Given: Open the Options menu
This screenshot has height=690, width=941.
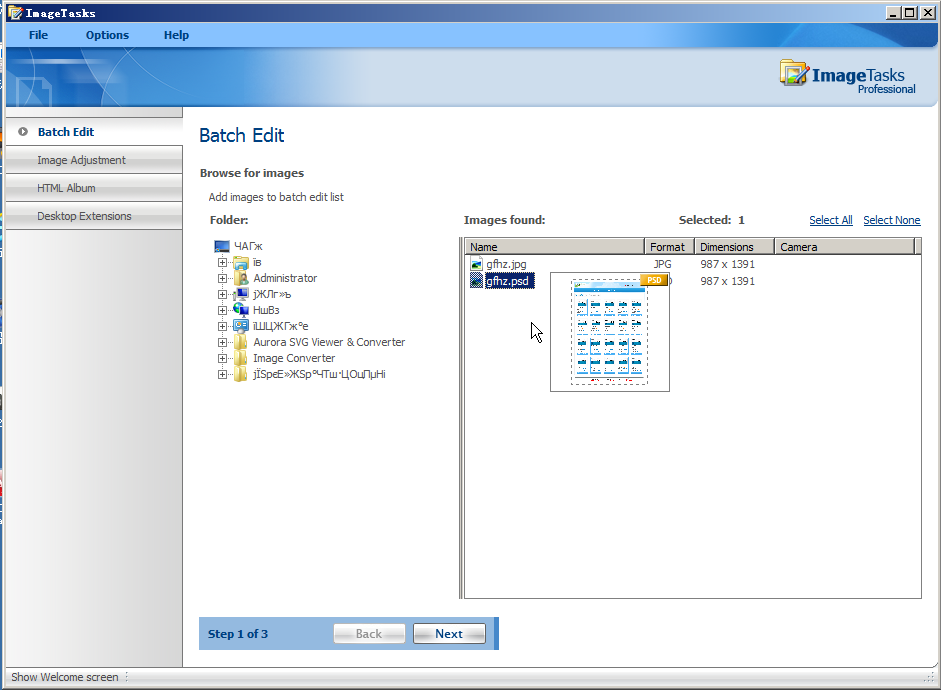Looking at the screenshot, I should click(107, 35).
